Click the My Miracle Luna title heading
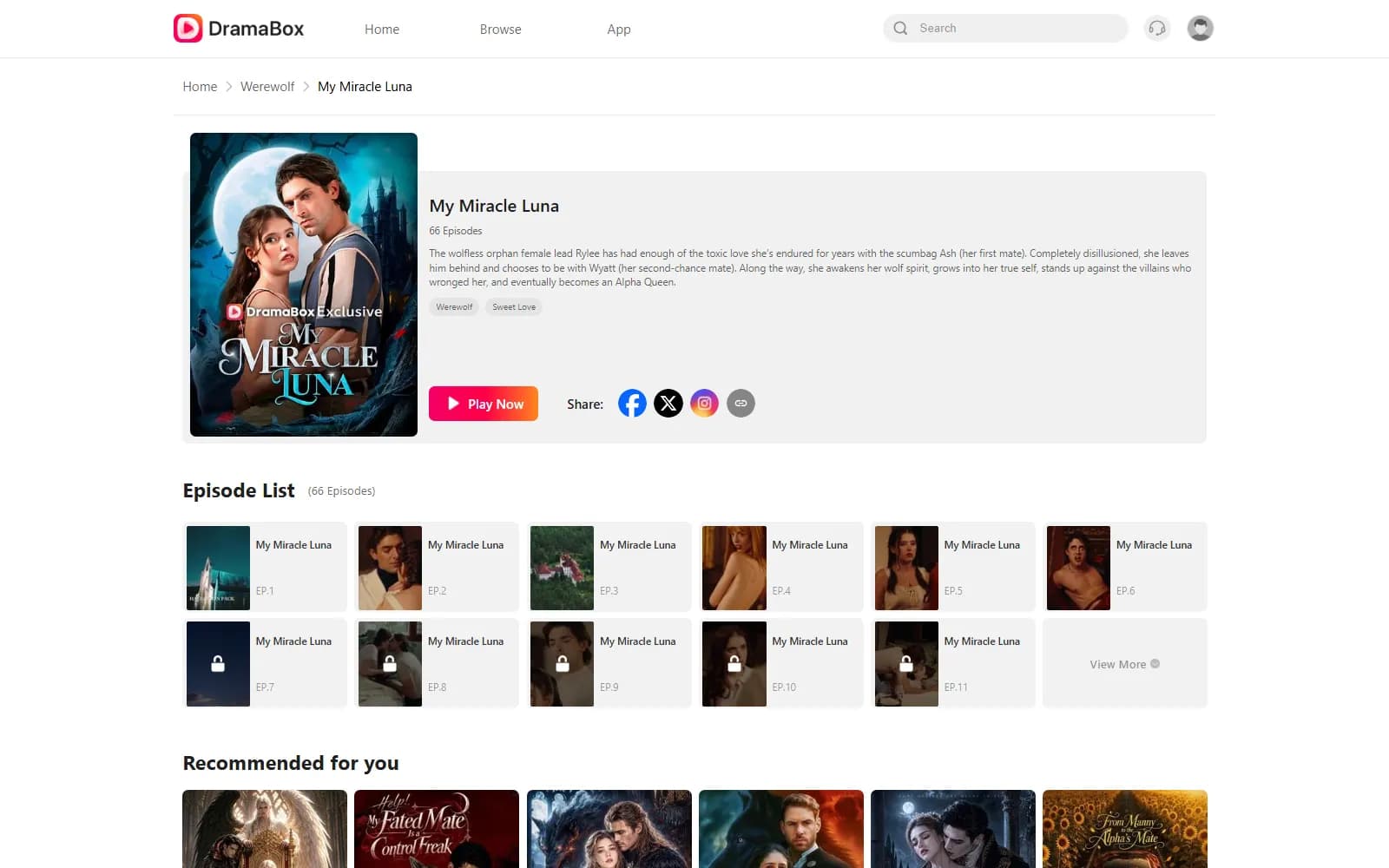This screenshot has width=1389, height=868. [494, 206]
